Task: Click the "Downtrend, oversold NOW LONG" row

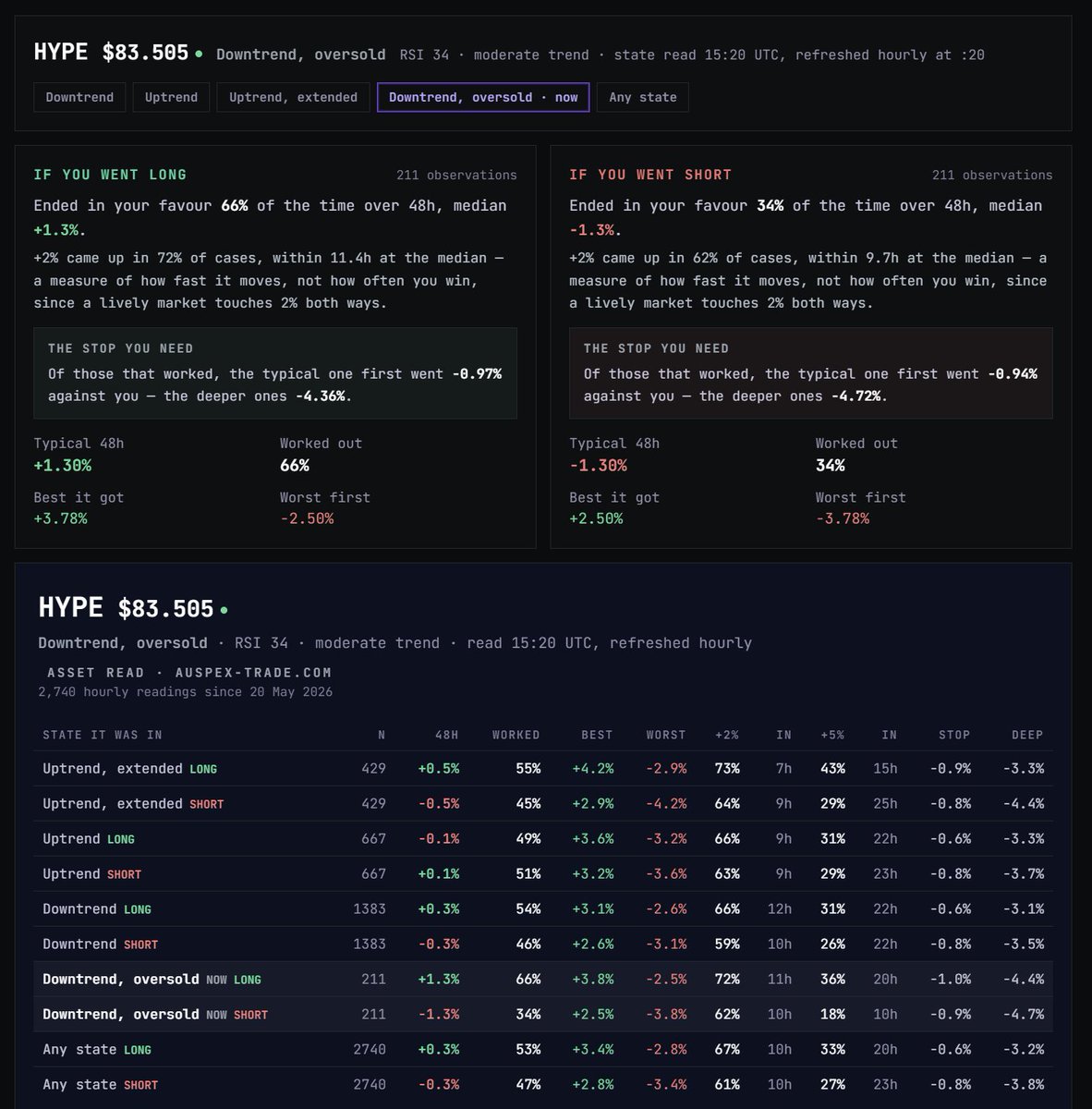Action: [x=543, y=980]
